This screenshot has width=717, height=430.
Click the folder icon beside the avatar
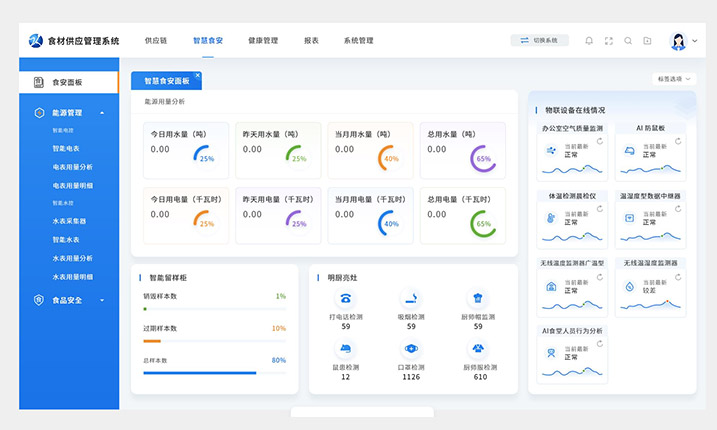(x=647, y=41)
